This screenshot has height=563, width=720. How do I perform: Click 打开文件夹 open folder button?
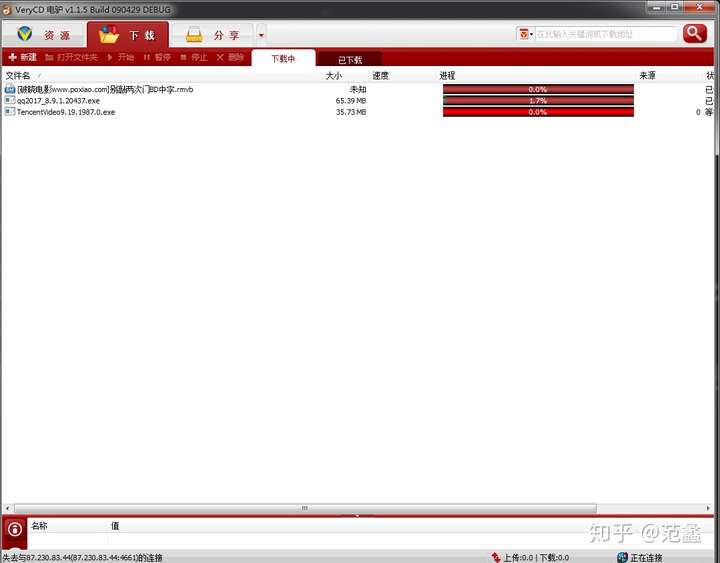(x=71, y=57)
